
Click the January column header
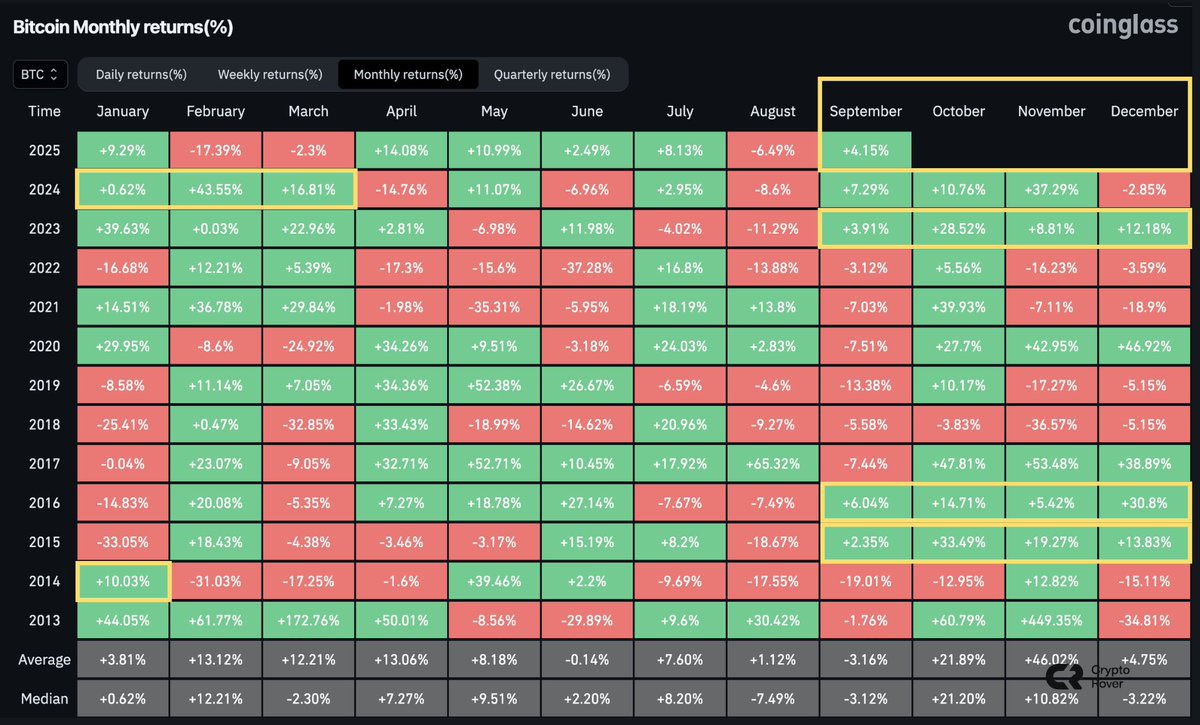(x=122, y=111)
